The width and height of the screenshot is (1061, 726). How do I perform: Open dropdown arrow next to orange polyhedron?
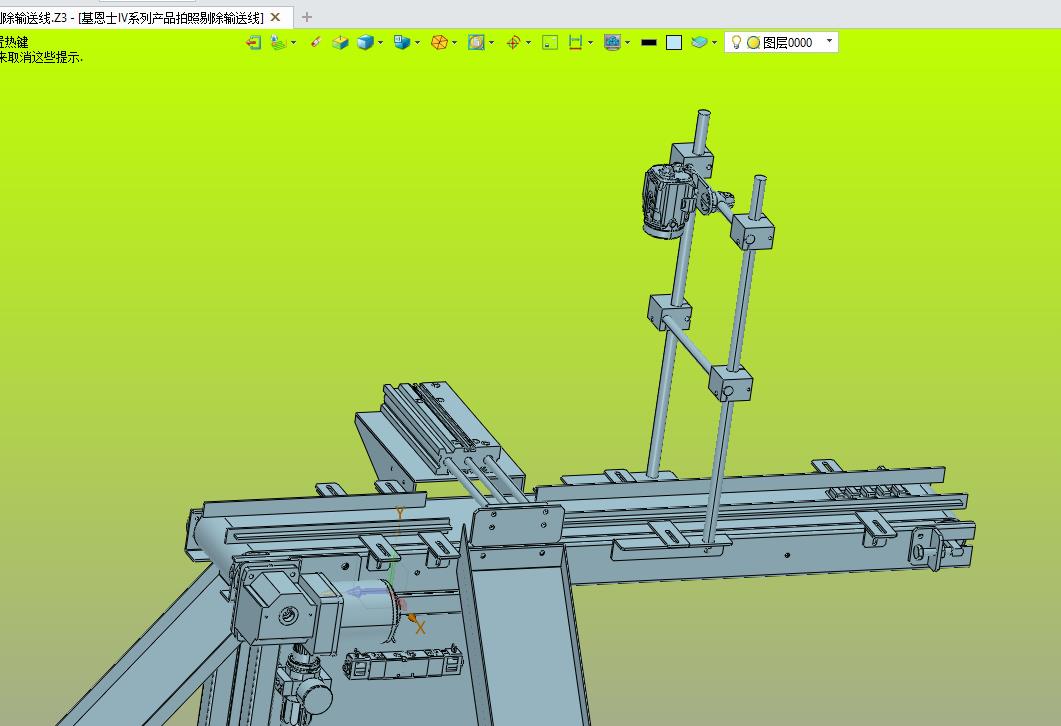pos(455,43)
